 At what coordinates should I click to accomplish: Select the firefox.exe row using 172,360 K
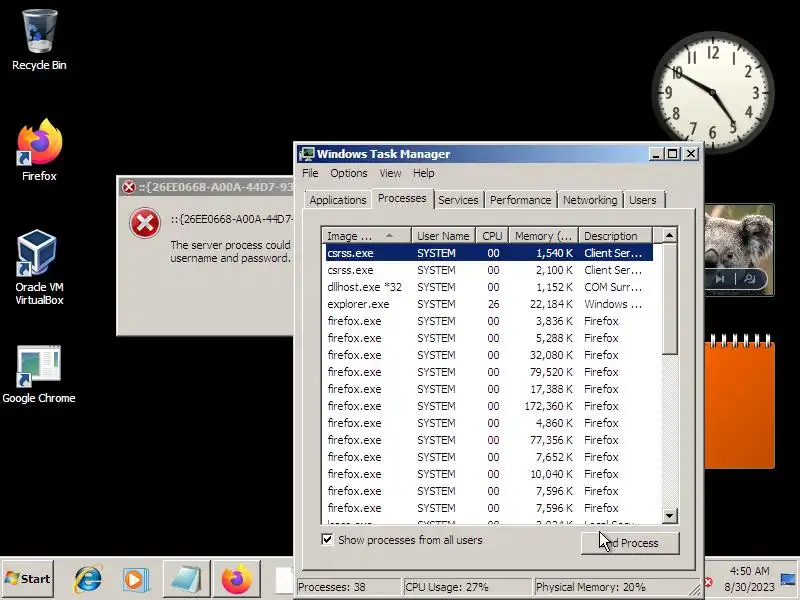coord(489,406)
